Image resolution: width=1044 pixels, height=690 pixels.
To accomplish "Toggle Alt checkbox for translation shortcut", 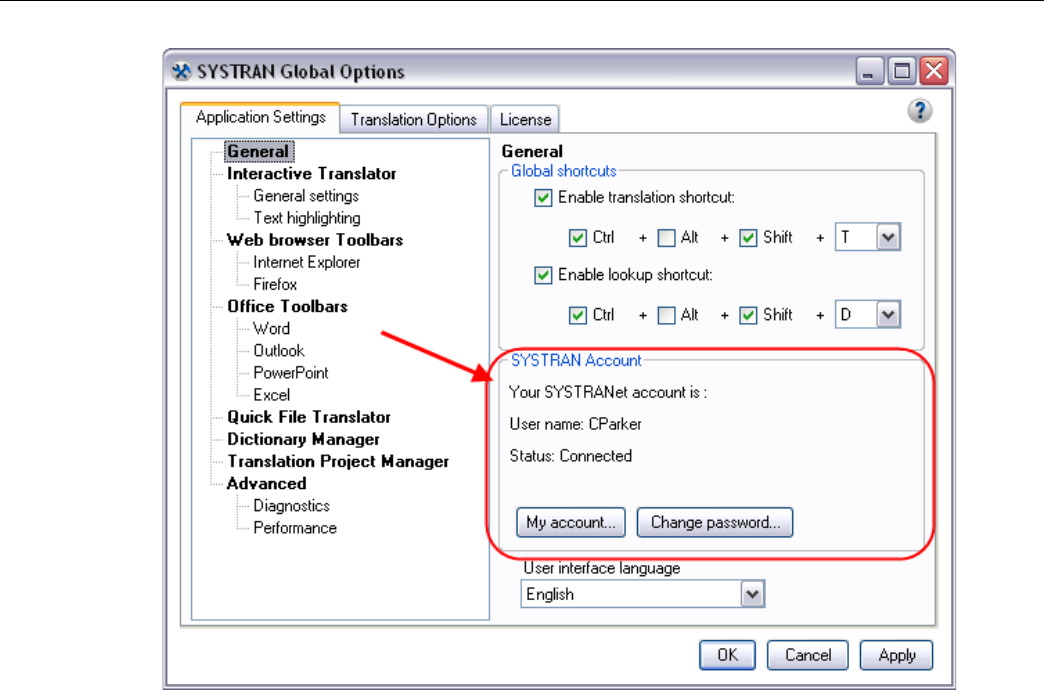I will (x=666, y=238).
